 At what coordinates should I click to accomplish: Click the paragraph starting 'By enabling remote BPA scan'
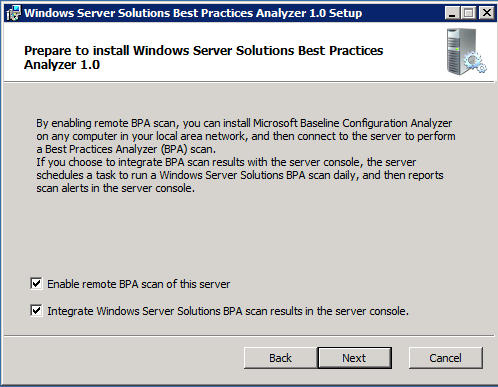pyautogui.click(x=246, y=136)
